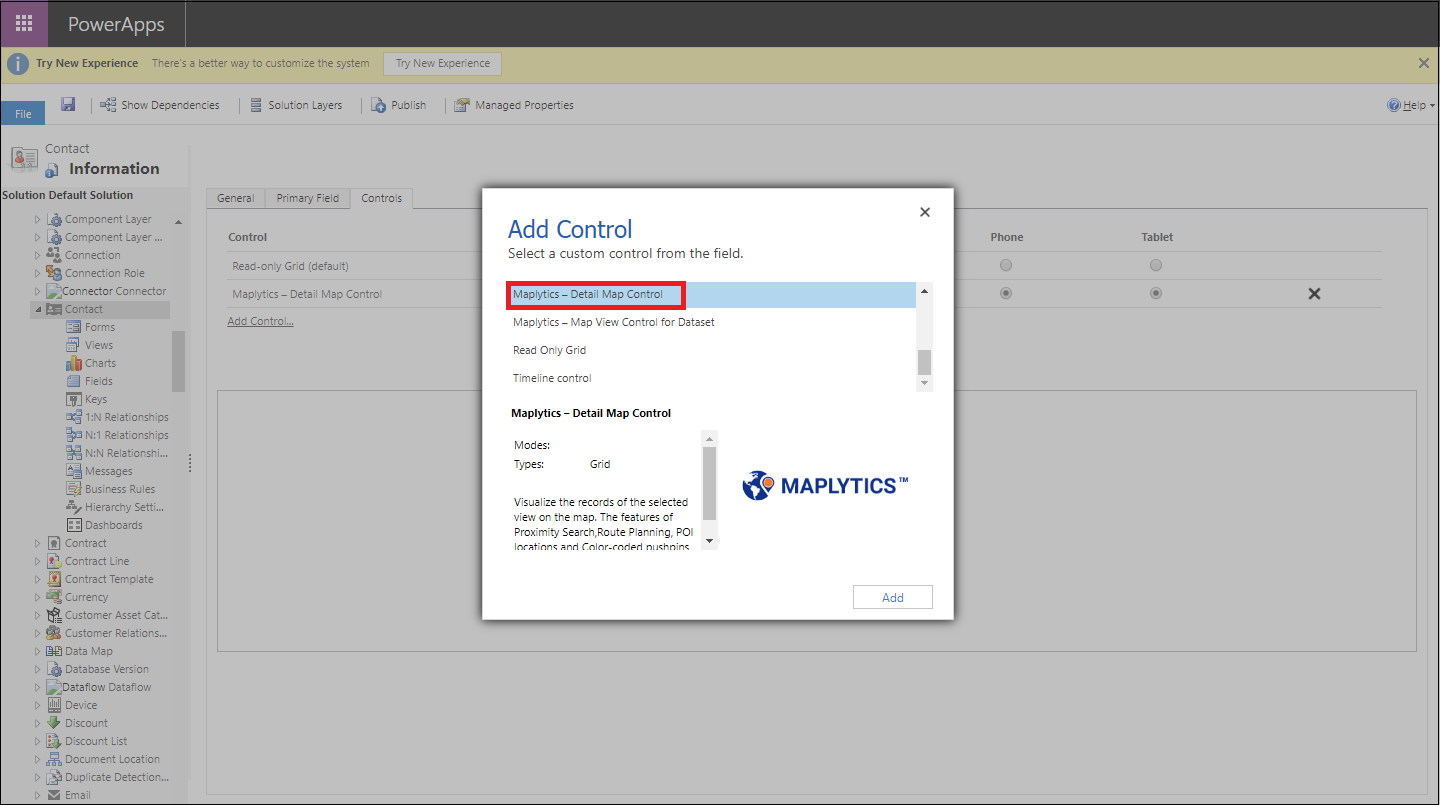Click the Add Control... link

click(x=260, y=321)
